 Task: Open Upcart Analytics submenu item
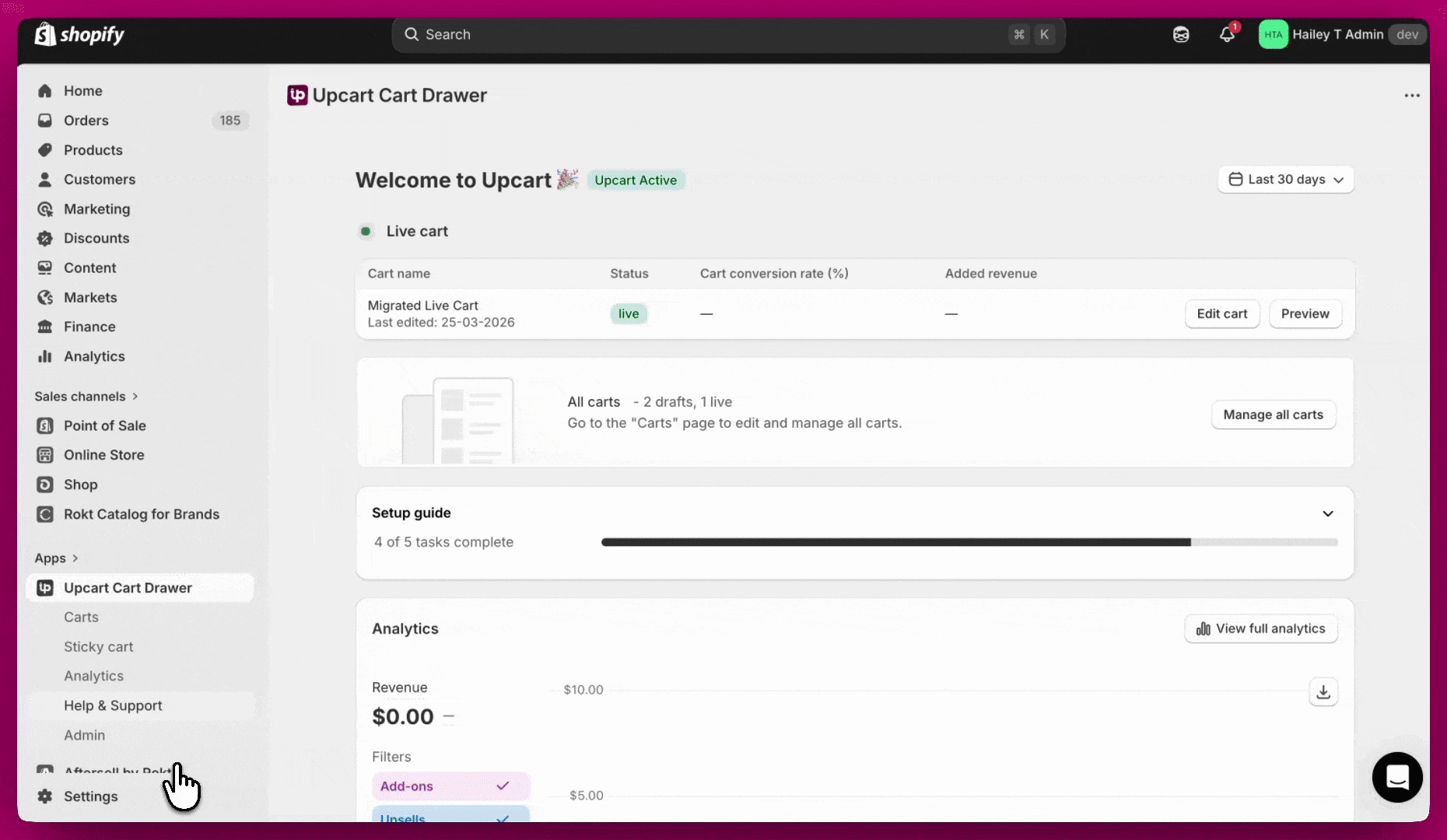[x=93, y=676]
